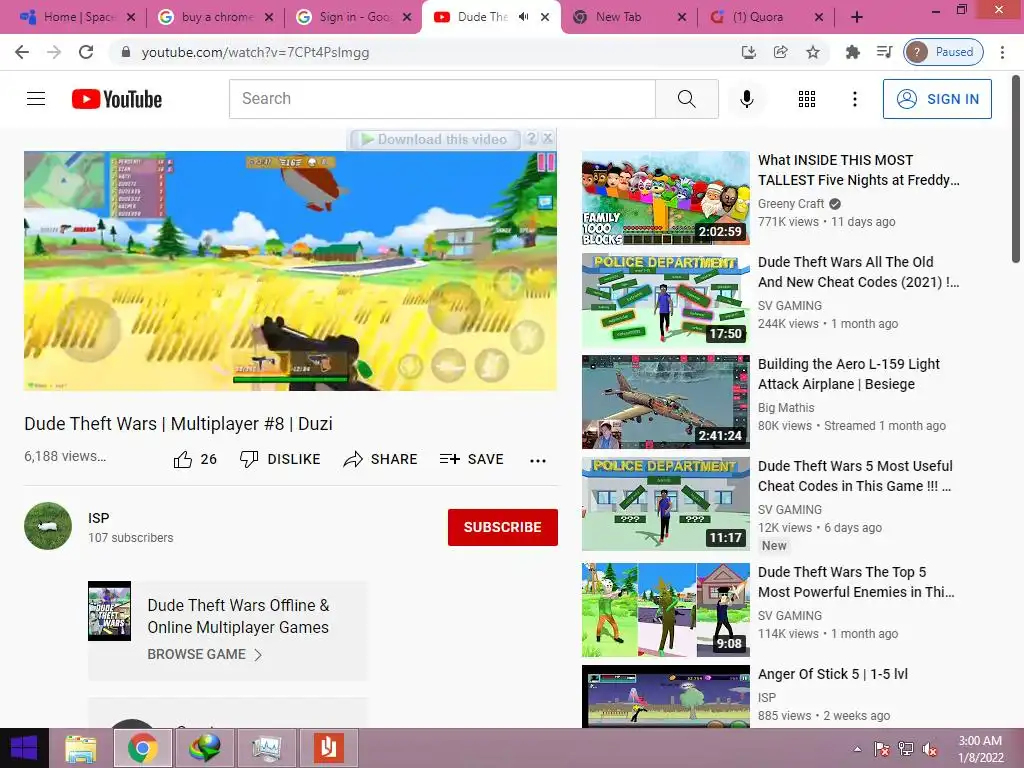The height and width of the screenshot is (768, 1024).
Task: Save video to a playlist
Action: tap(471, 460)
